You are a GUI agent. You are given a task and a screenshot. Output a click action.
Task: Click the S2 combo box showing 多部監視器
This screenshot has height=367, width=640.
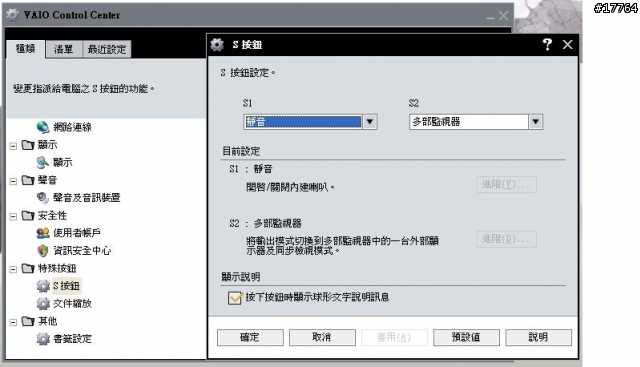476,122
